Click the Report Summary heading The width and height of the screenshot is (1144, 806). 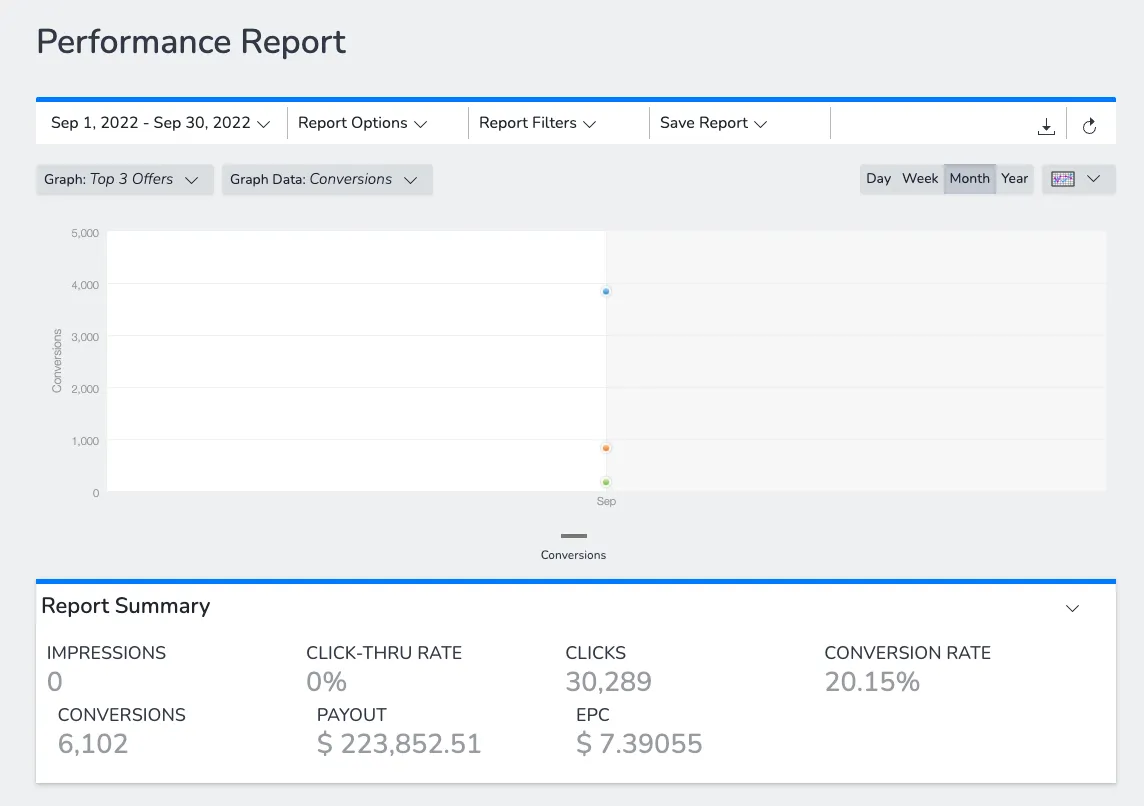click(x=125, y=605)
